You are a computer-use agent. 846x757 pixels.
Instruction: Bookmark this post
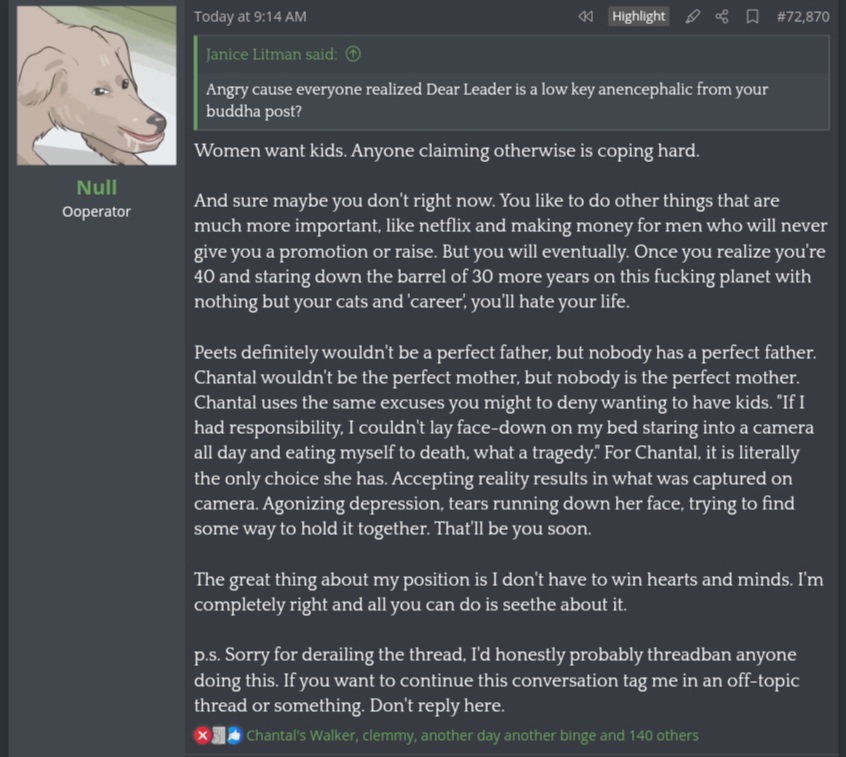[x=752, y=16]
